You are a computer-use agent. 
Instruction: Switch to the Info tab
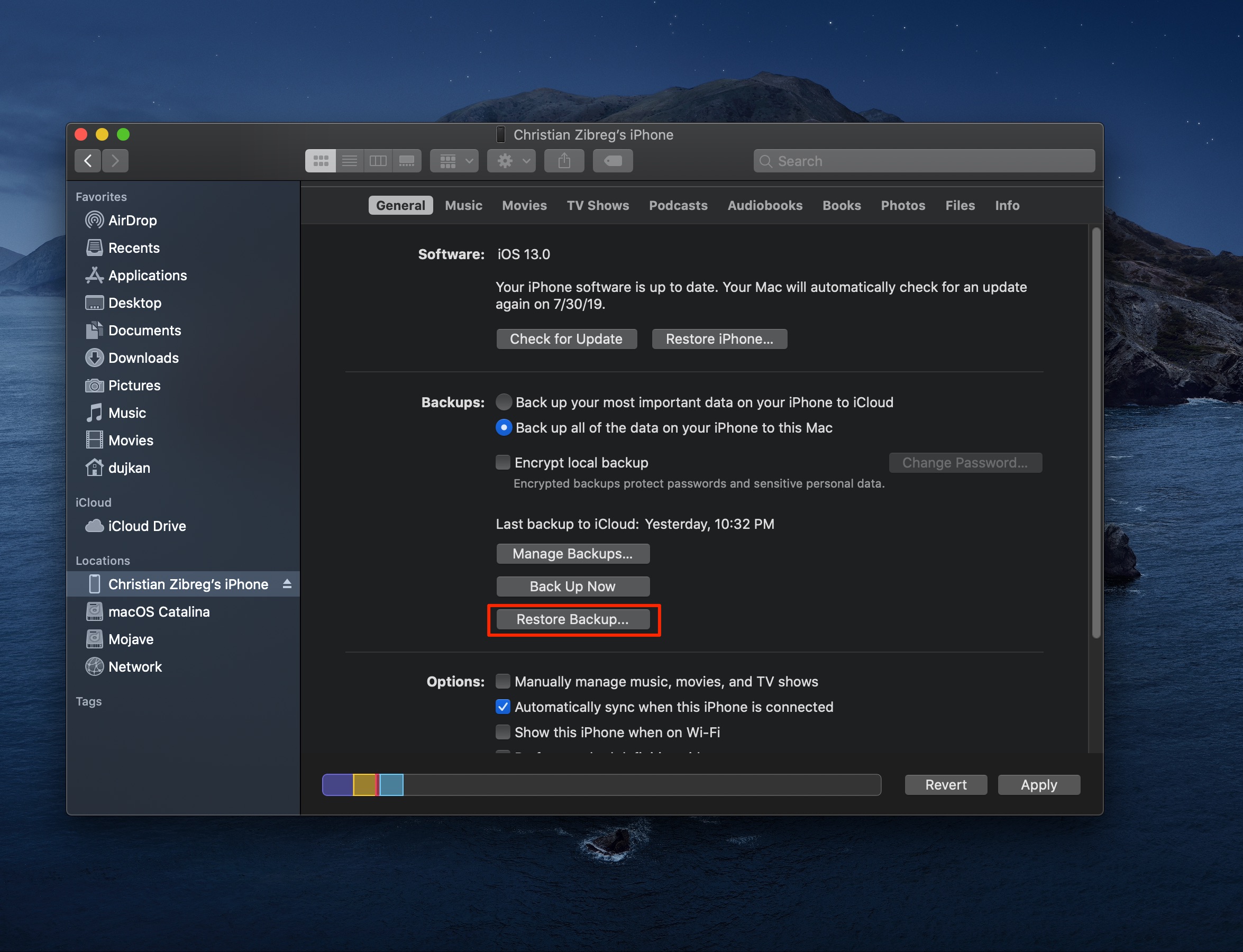tap(1007, 205)
